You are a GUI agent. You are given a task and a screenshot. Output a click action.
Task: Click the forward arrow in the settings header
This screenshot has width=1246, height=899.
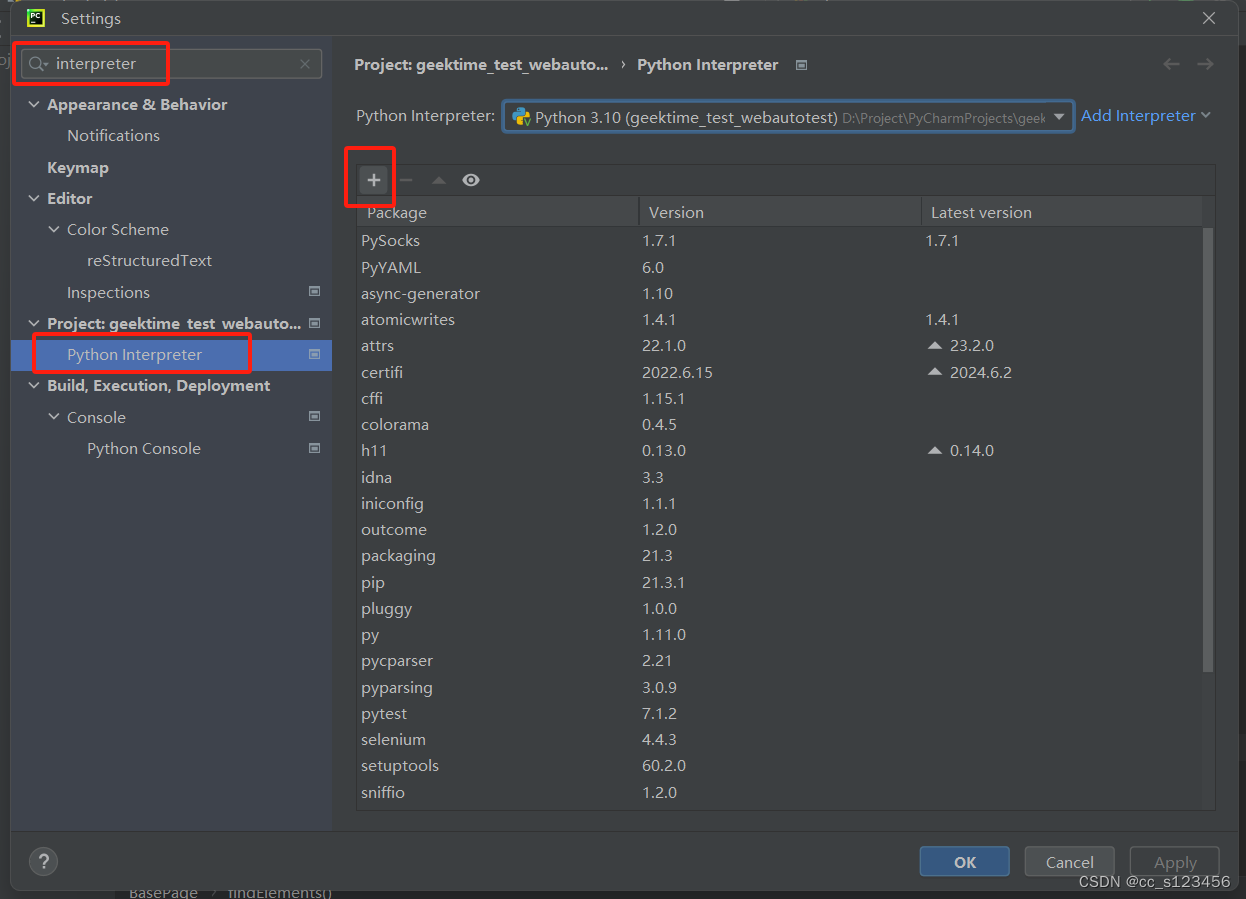1205,64
